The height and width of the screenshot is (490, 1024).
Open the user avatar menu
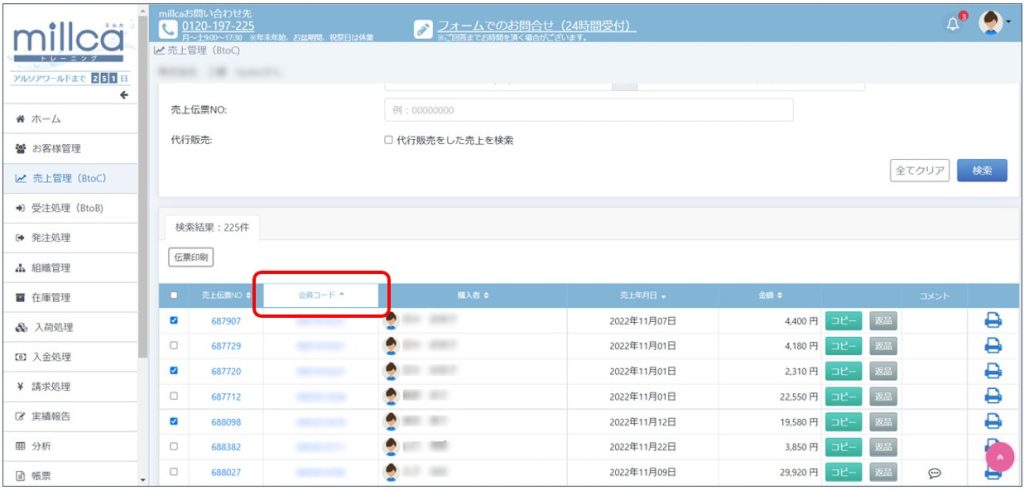click(x=989, y=23)
